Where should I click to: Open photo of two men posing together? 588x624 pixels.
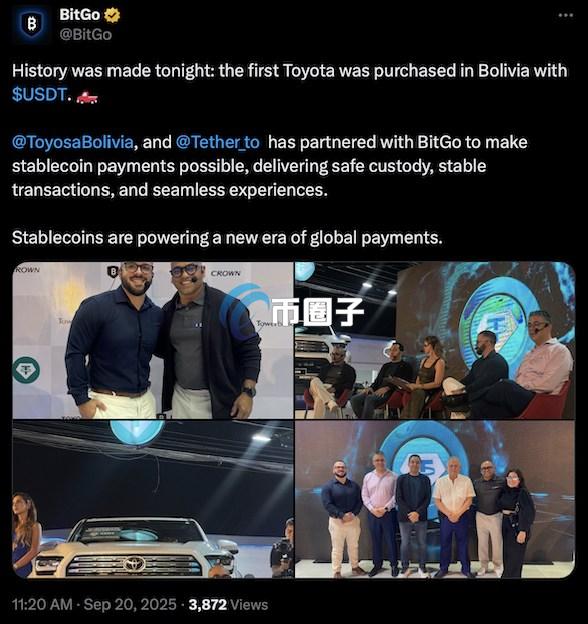click(153, 340)
